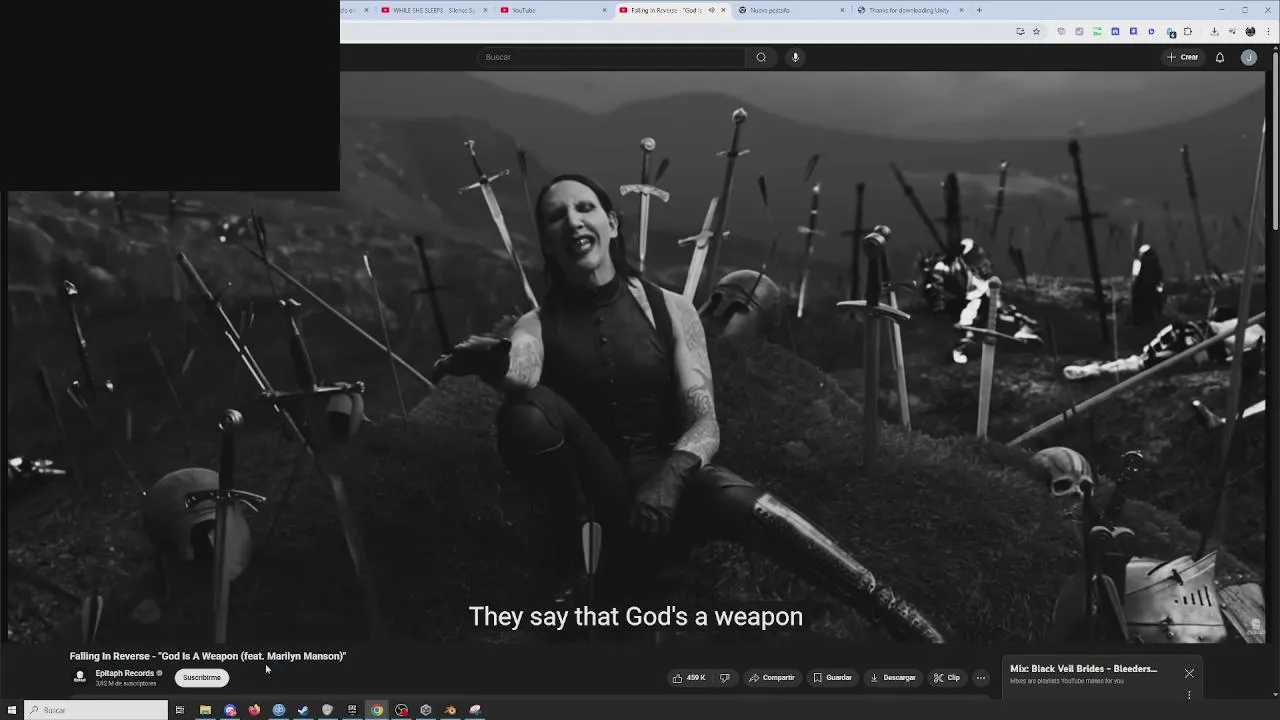Screen dimensions: 1280x720
Task: Open the Windows Start menu
Action: point(12,710)
